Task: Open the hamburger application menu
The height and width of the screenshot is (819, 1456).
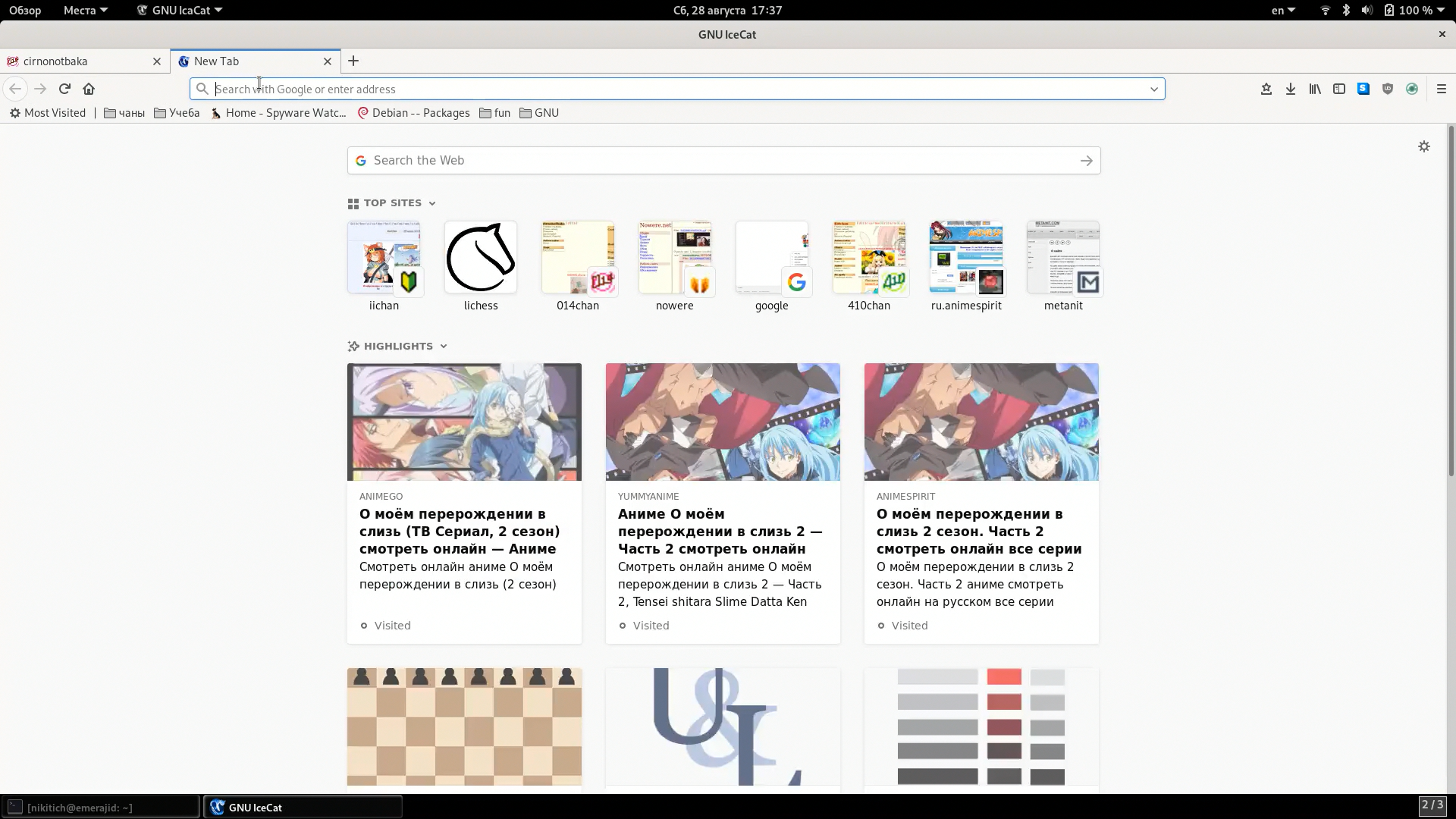Action: pos(1442,89)
